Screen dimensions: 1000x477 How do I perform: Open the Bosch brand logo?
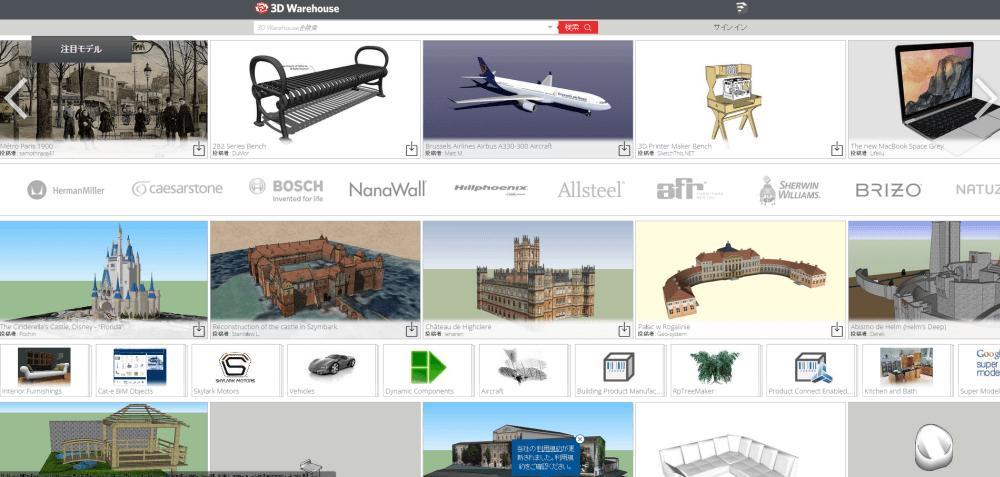(286, 190)
